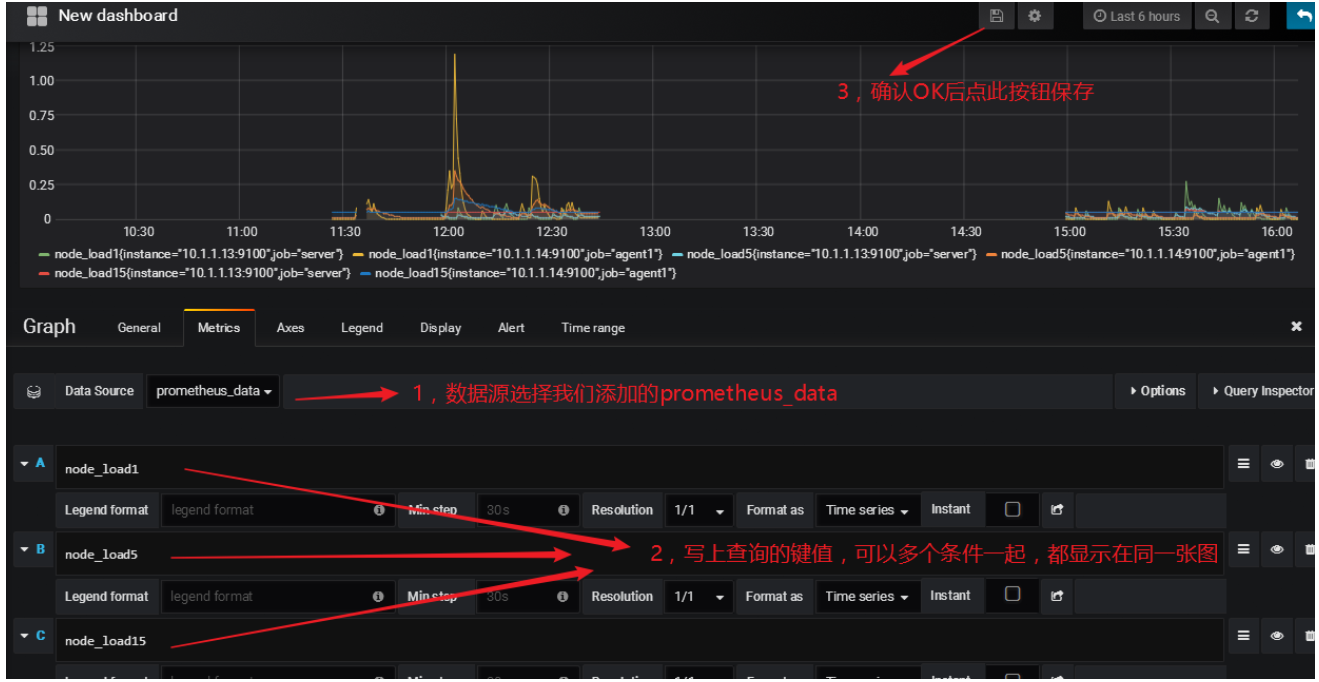Switch to the Alert tab

pyautogui.click(x=511, y=328)
